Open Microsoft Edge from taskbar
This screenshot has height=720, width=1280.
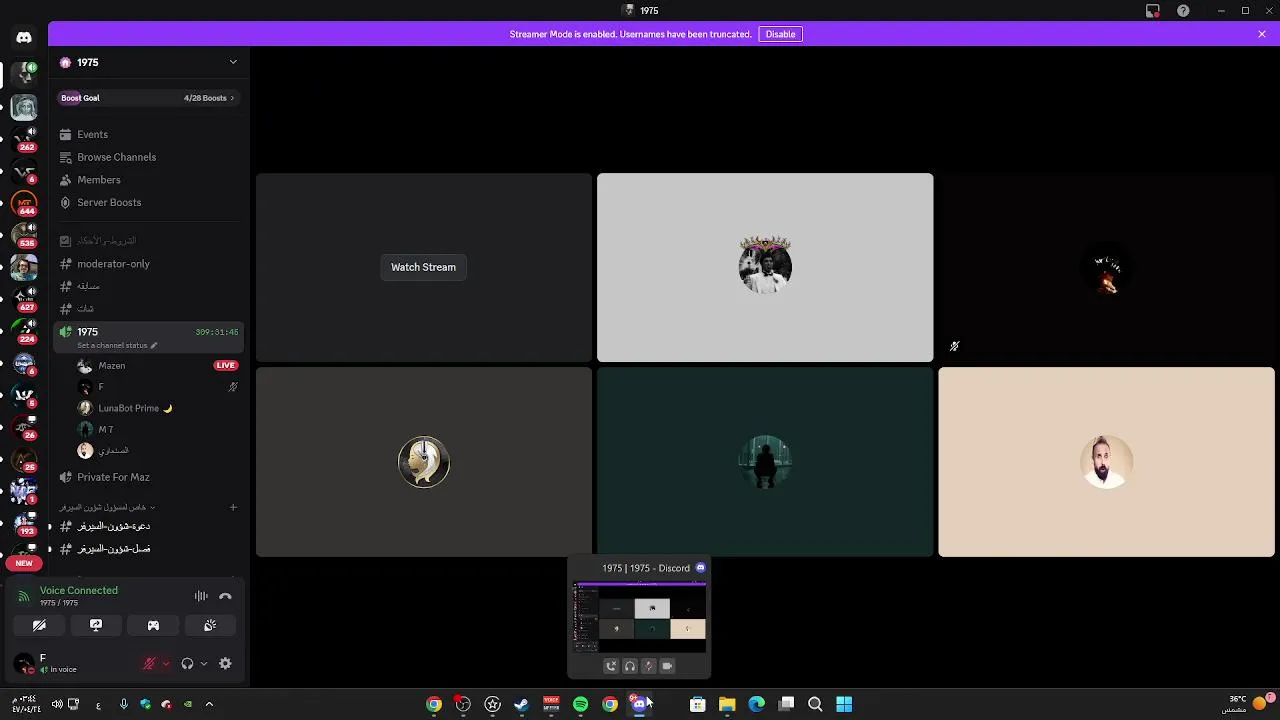(756, 704)
